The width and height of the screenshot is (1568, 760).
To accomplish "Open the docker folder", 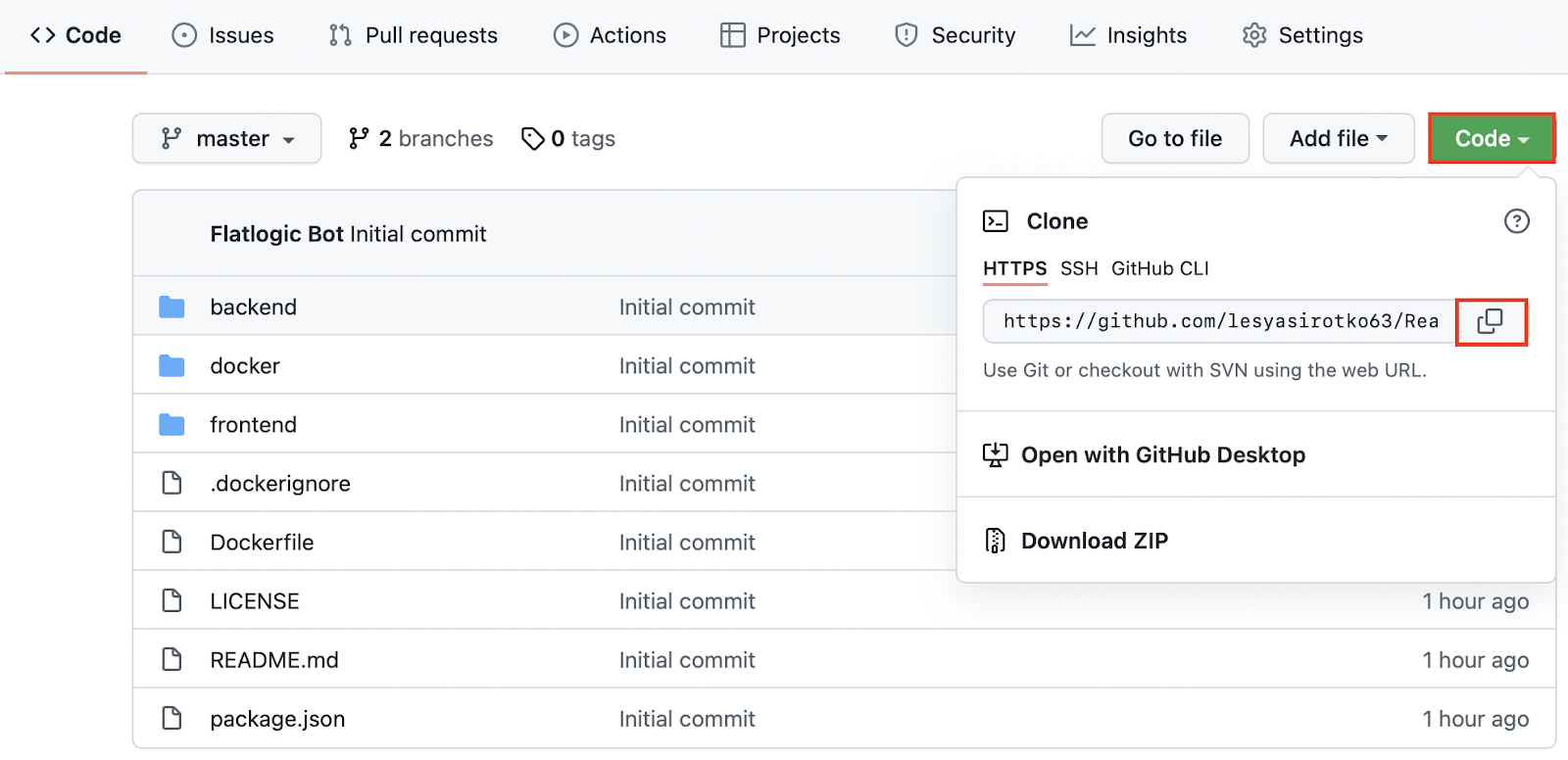I will click(245, 365).
